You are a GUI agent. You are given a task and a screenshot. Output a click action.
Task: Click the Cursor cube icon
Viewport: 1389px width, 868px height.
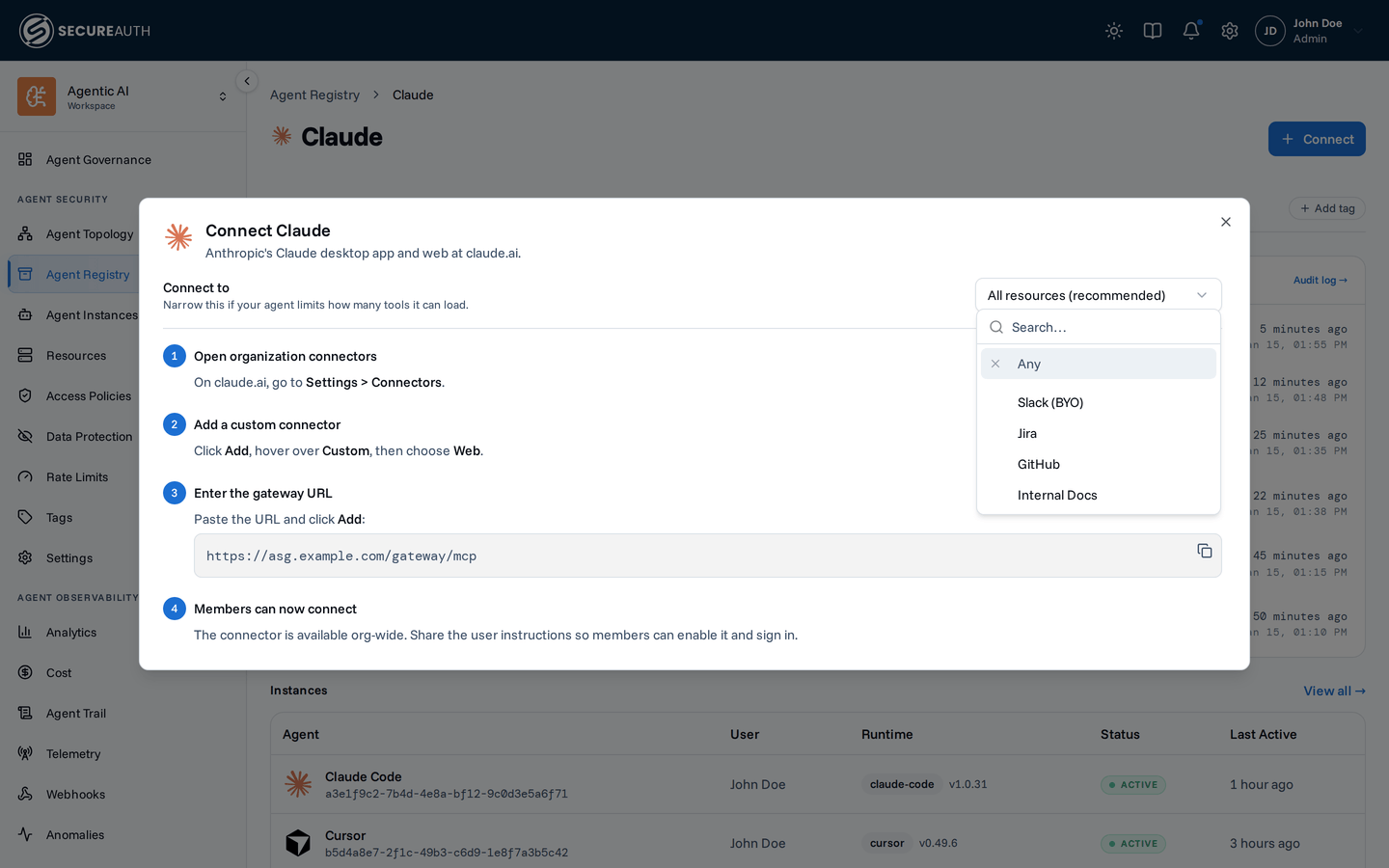[298, 843]
